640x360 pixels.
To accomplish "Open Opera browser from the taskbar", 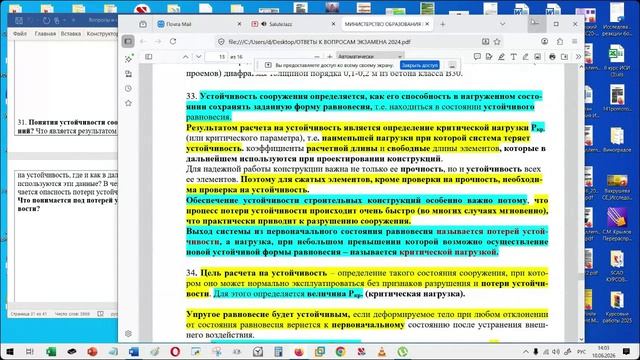I will tap(175, 351).
